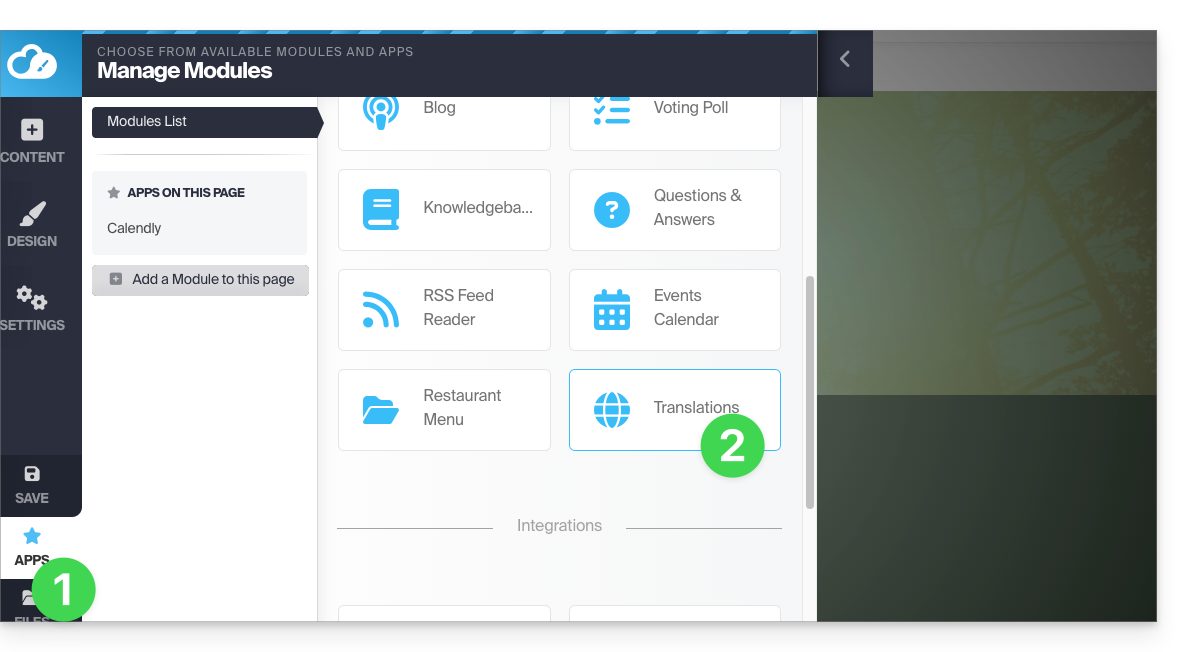Click the star icon beside Apps On This Page
Image resolution: width=1187 pixels, height=652 pixels.
(114, 192)
